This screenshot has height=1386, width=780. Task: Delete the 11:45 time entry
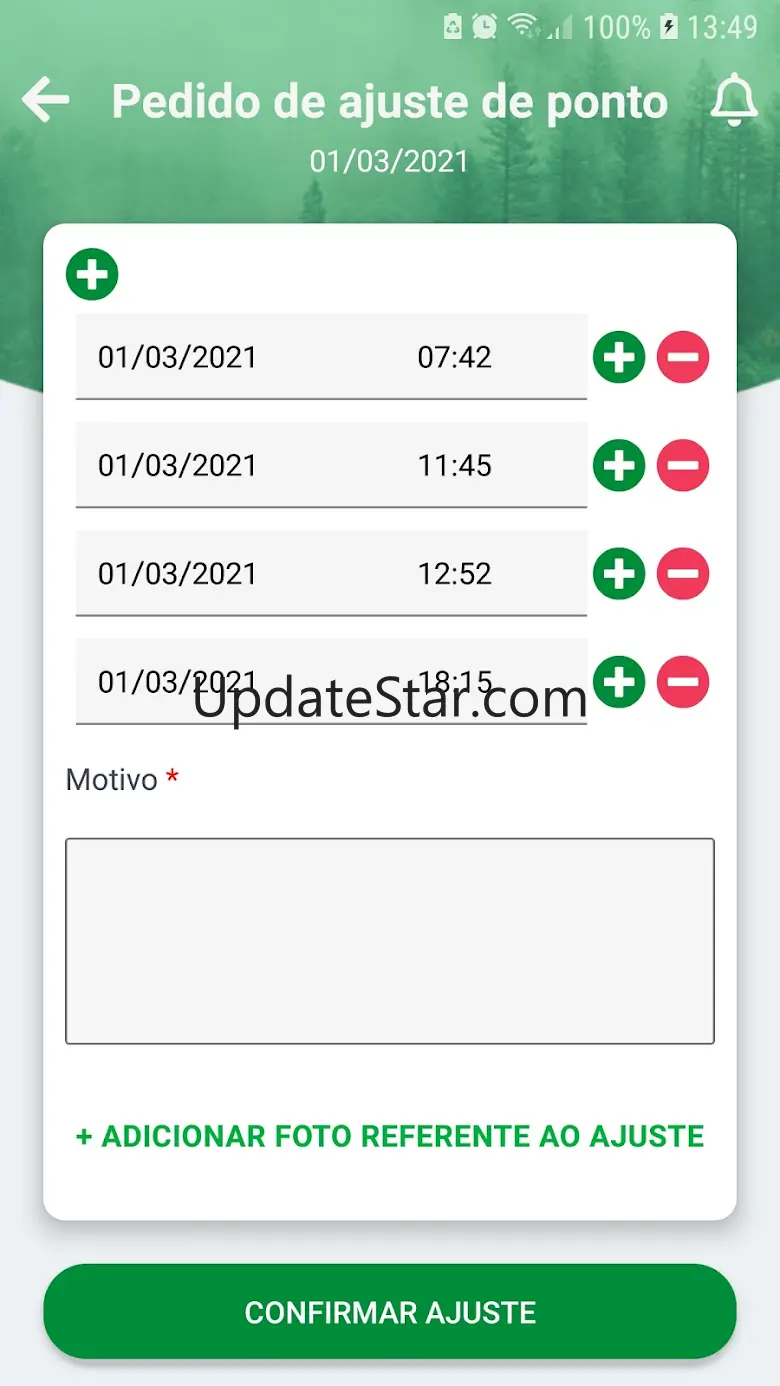coord(683,465)
